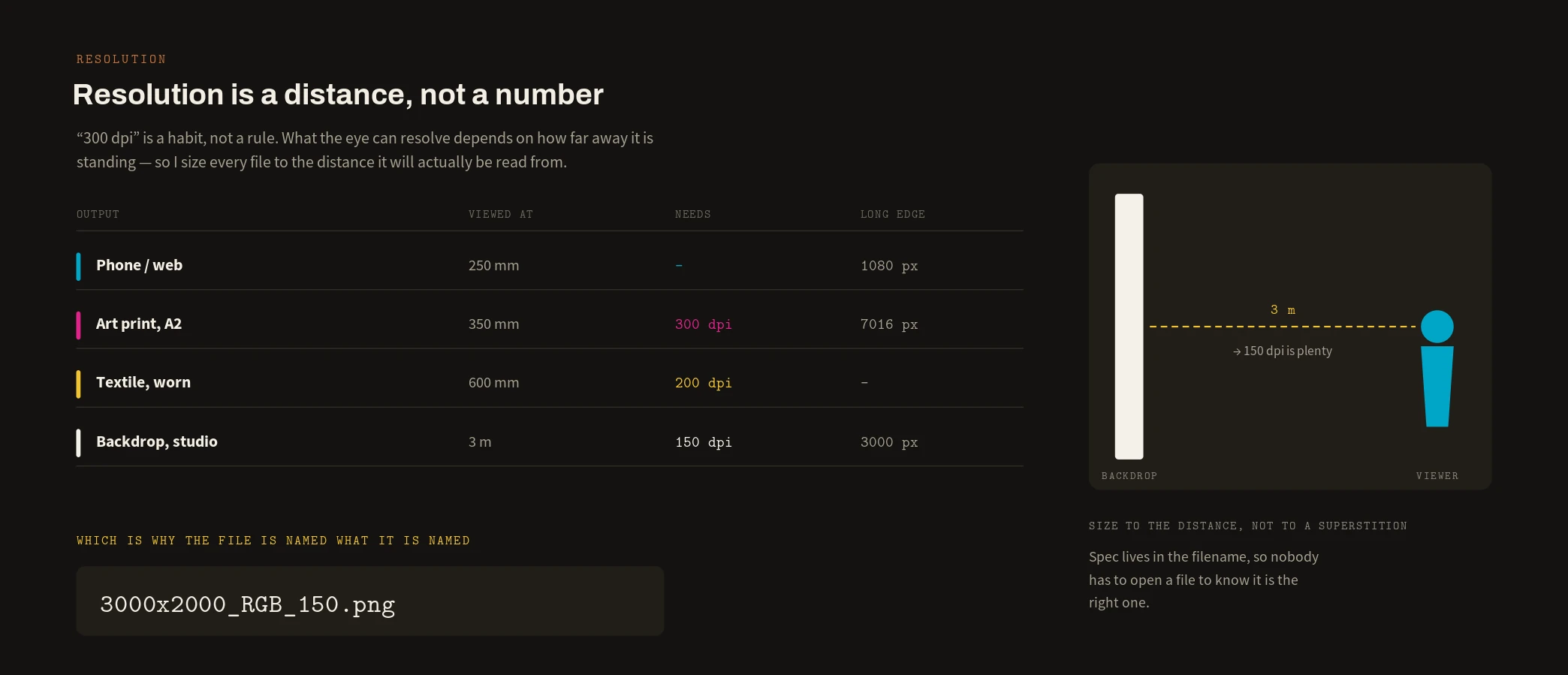Screen dimensions: 1568x675
Task: Select the Art print, A2 row label
Action: pos(139,324)
